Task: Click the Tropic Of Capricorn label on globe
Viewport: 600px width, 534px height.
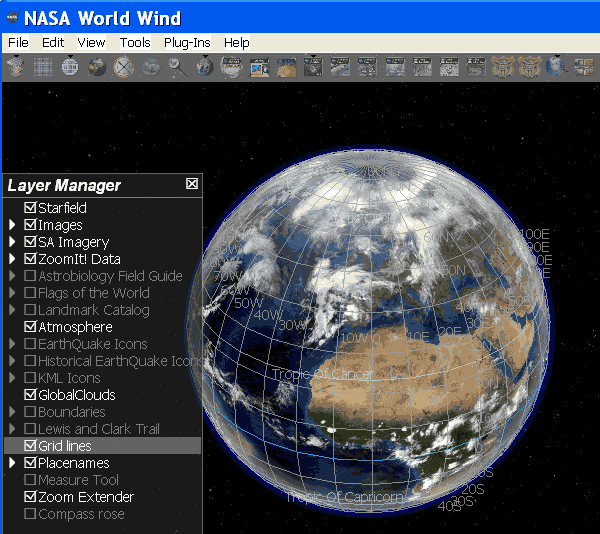Action: click(x=345, y=497)
